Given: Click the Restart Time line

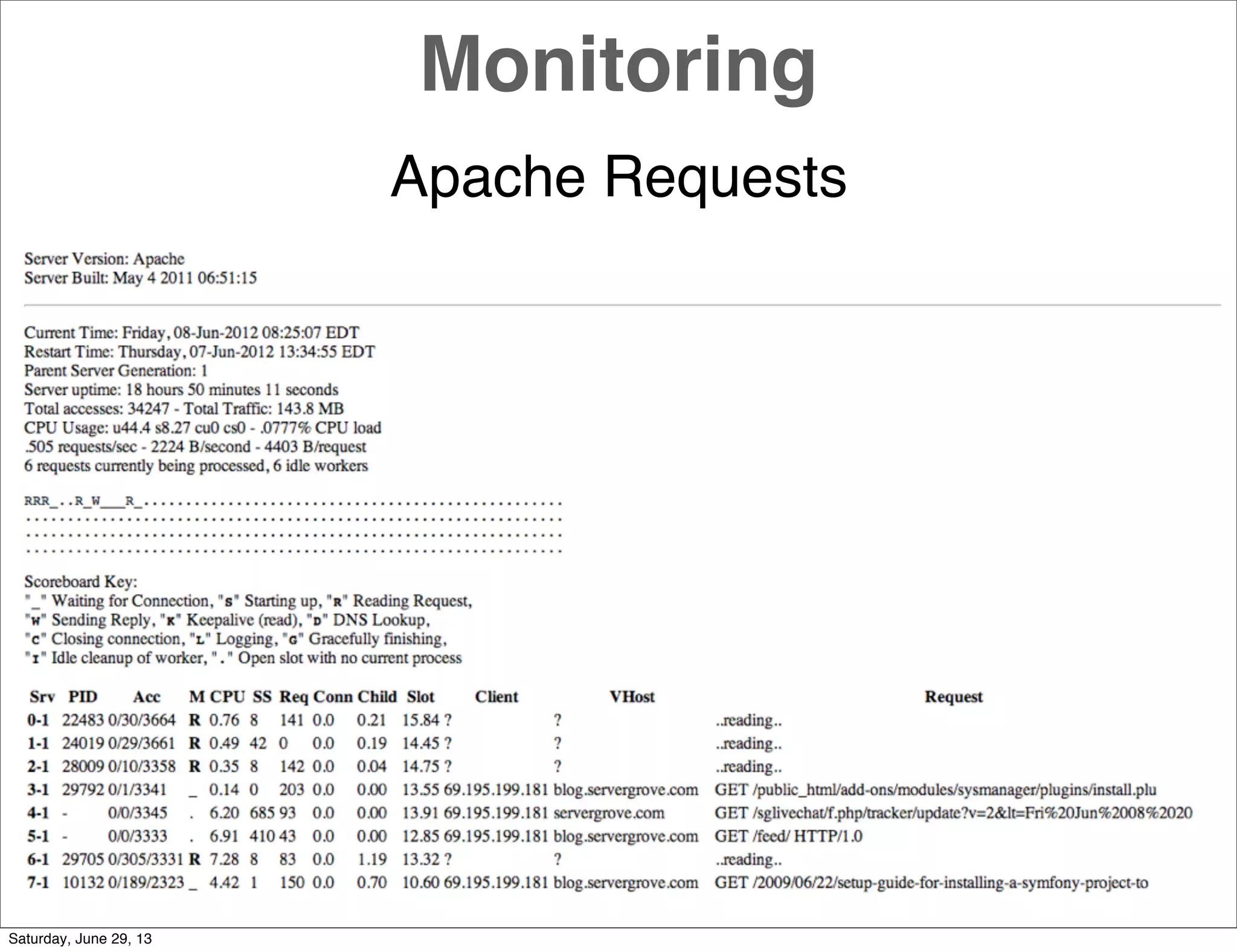Looking at the screenshot, I should (x=199, y=352).
